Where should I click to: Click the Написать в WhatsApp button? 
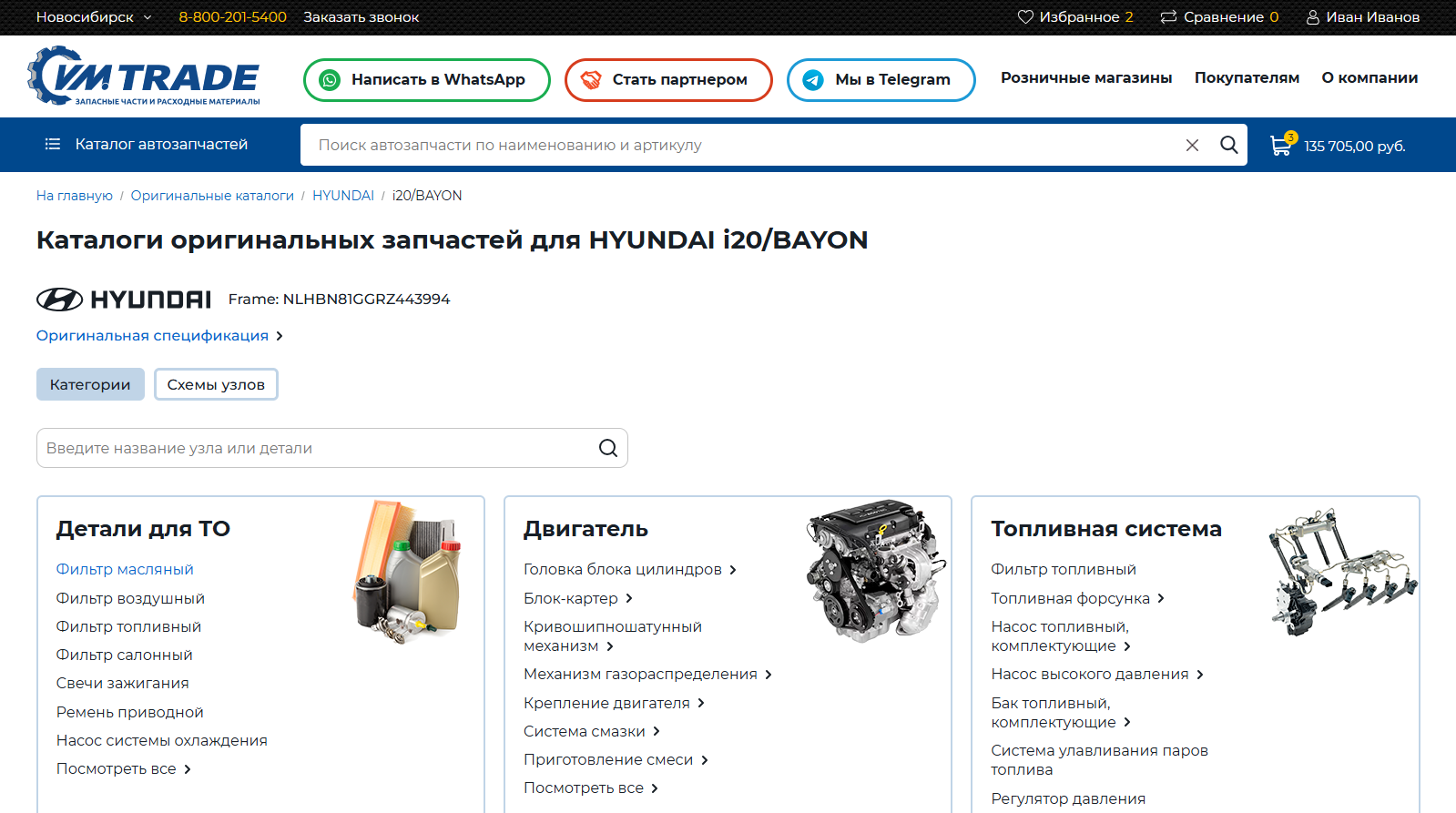tap(427, 80)
